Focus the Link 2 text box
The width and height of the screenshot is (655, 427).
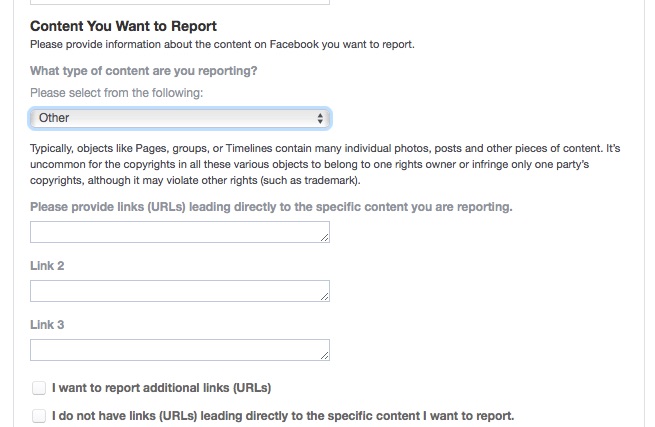click(176, 291)
